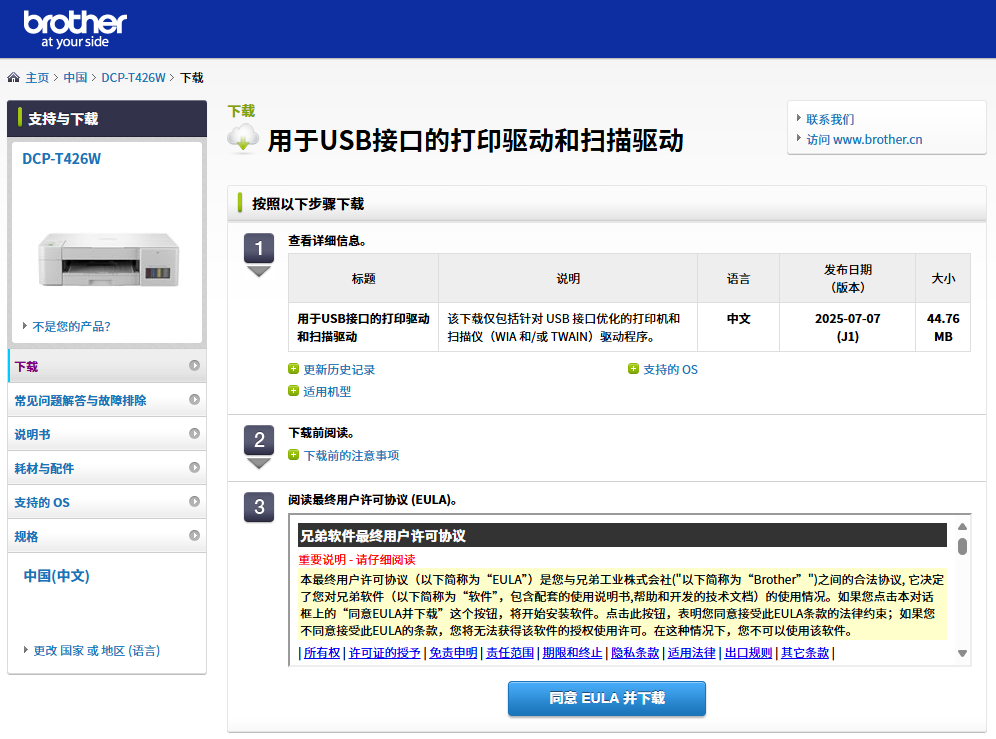
Task: Click 重要说明 - 请仔细阅读 red notice
Action: (x=357, y=560)
